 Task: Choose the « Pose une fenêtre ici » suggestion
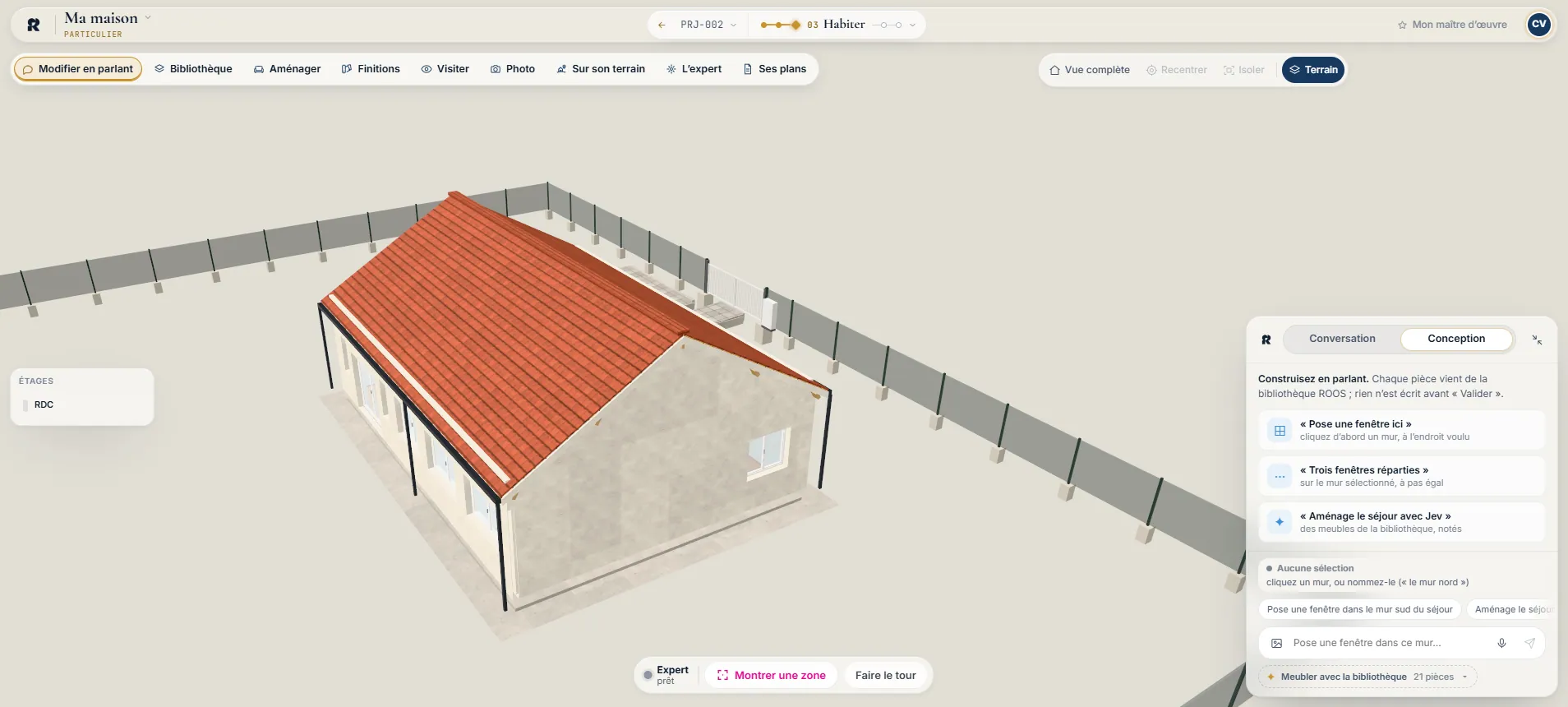(x=1401, y=430)
